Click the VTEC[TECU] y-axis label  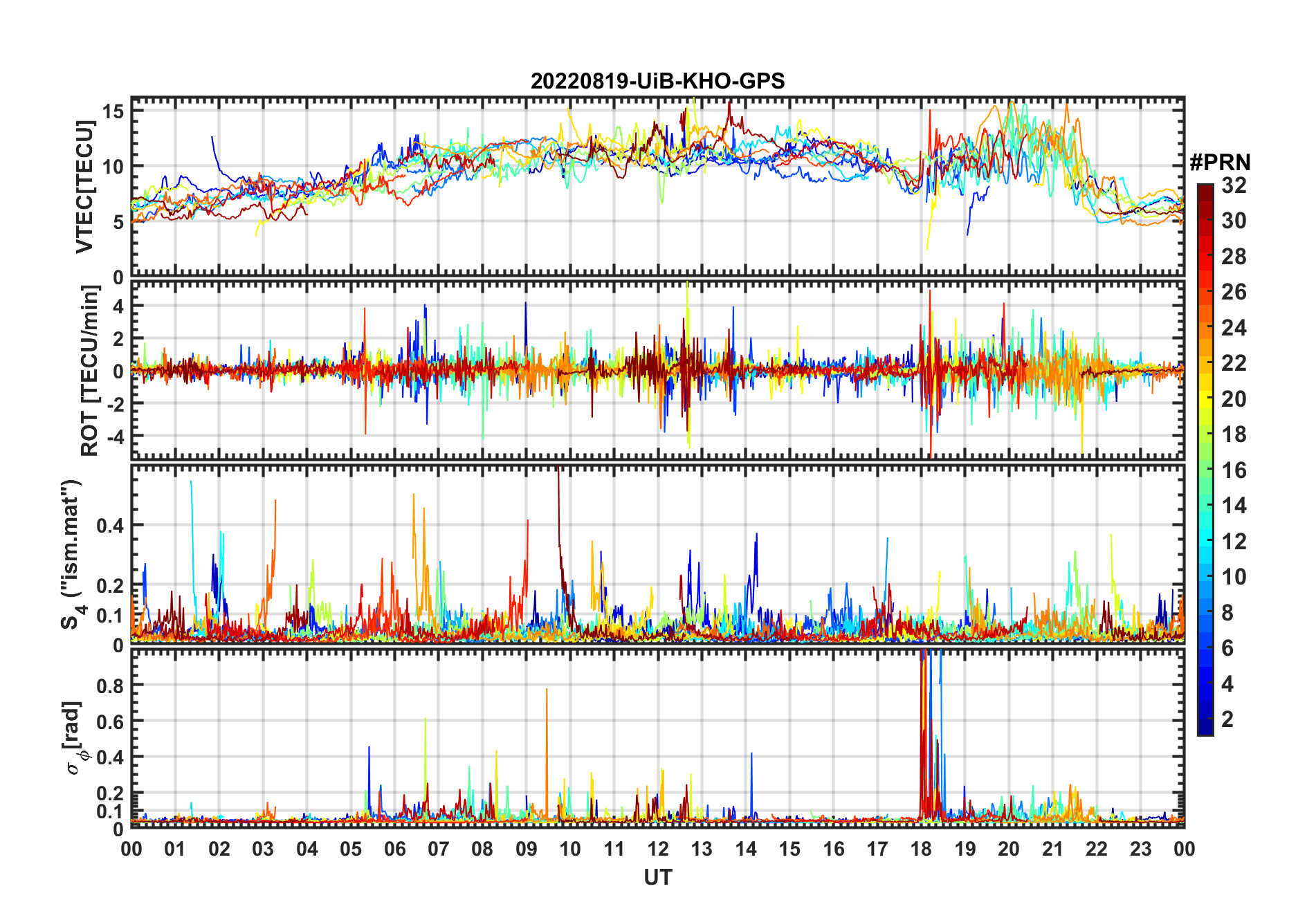84,187
